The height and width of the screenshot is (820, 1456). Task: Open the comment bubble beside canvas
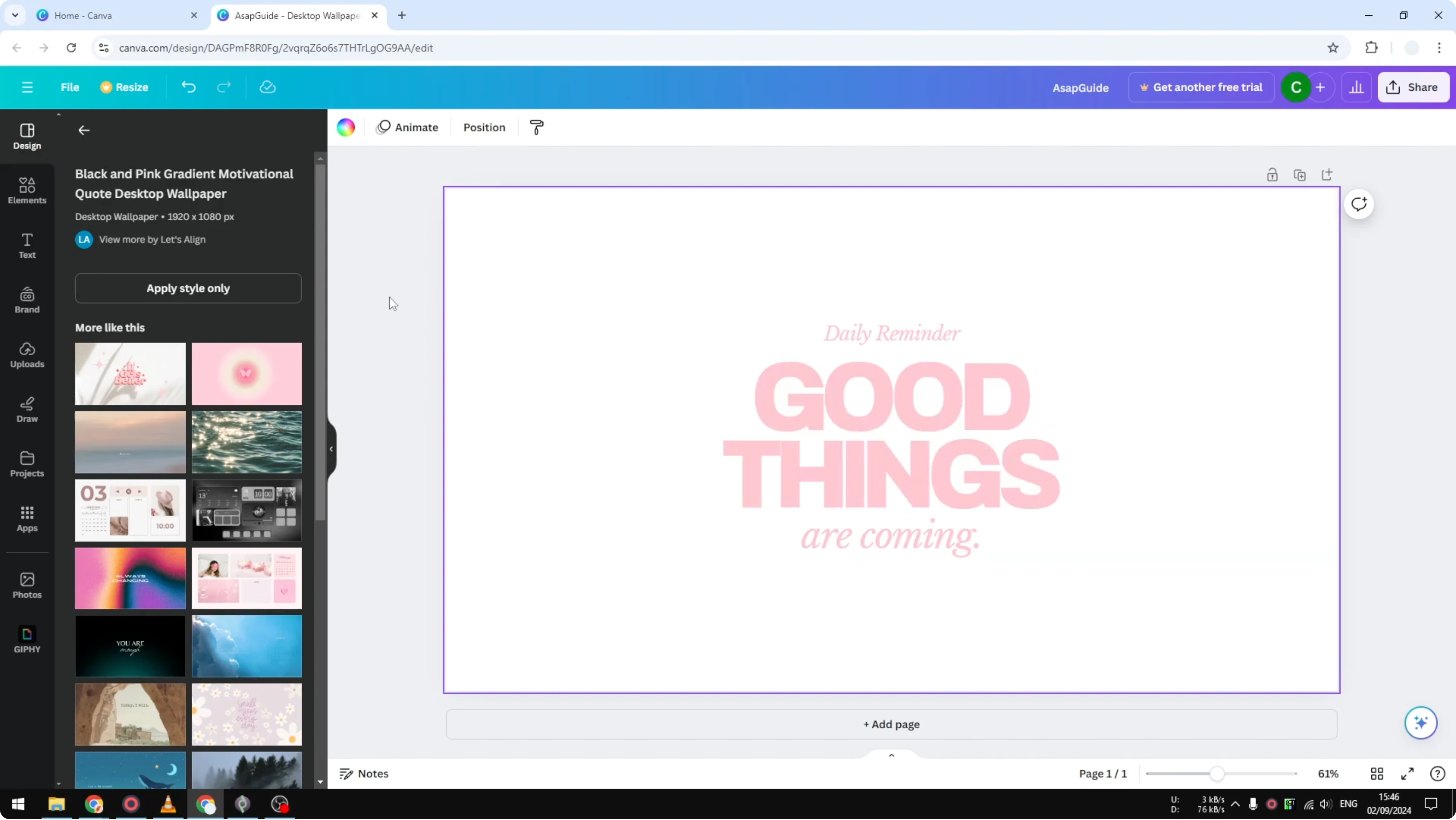pyautogui.click(x=1359, y=204)
